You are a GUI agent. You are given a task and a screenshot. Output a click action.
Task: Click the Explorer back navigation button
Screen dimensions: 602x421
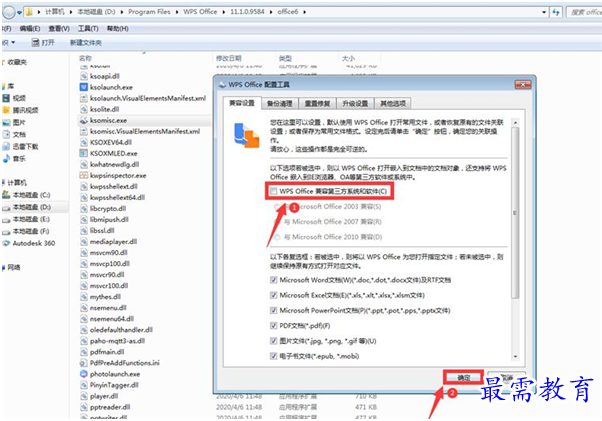point(8,12)
